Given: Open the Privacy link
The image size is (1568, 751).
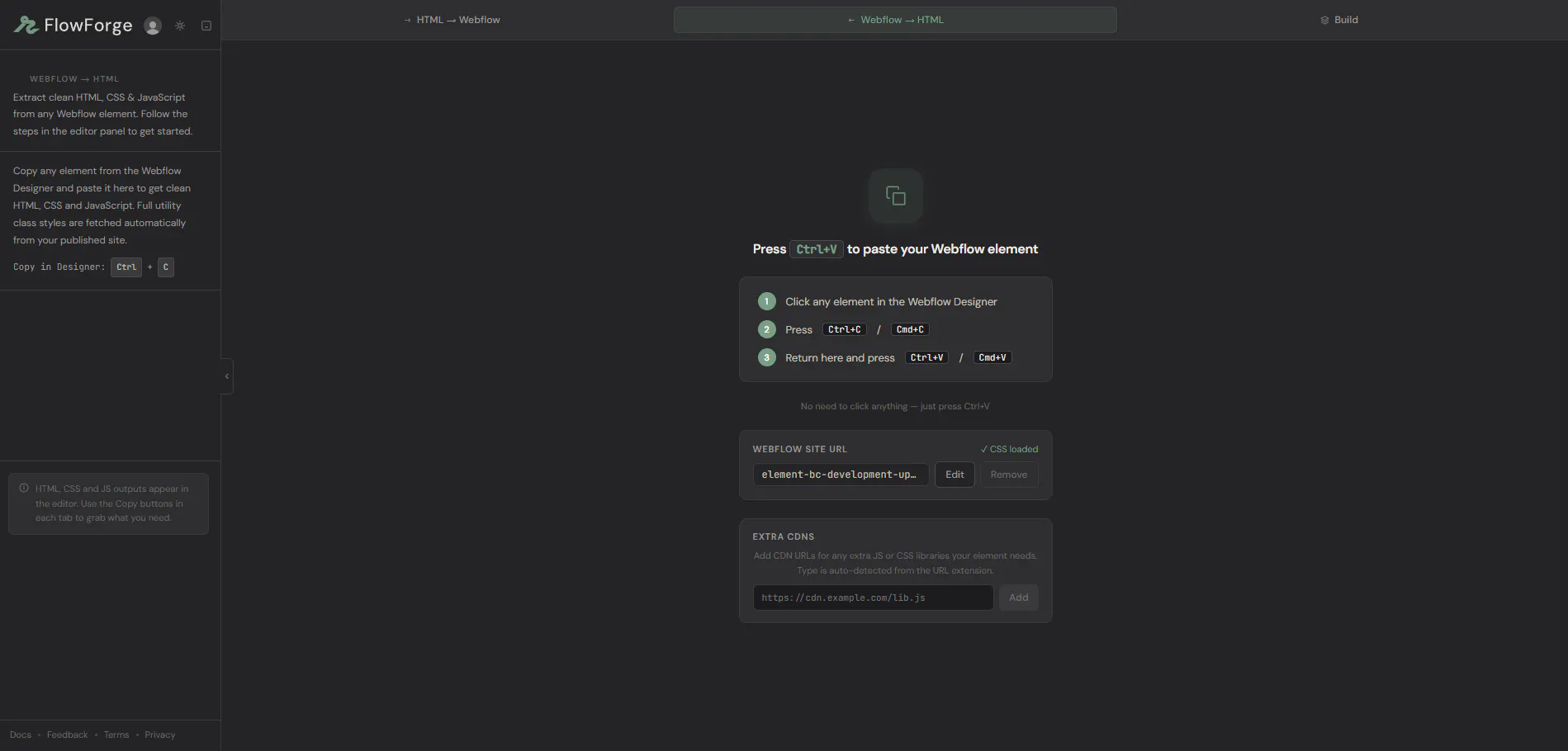Looking at the screenshot, I should [160, 734].
